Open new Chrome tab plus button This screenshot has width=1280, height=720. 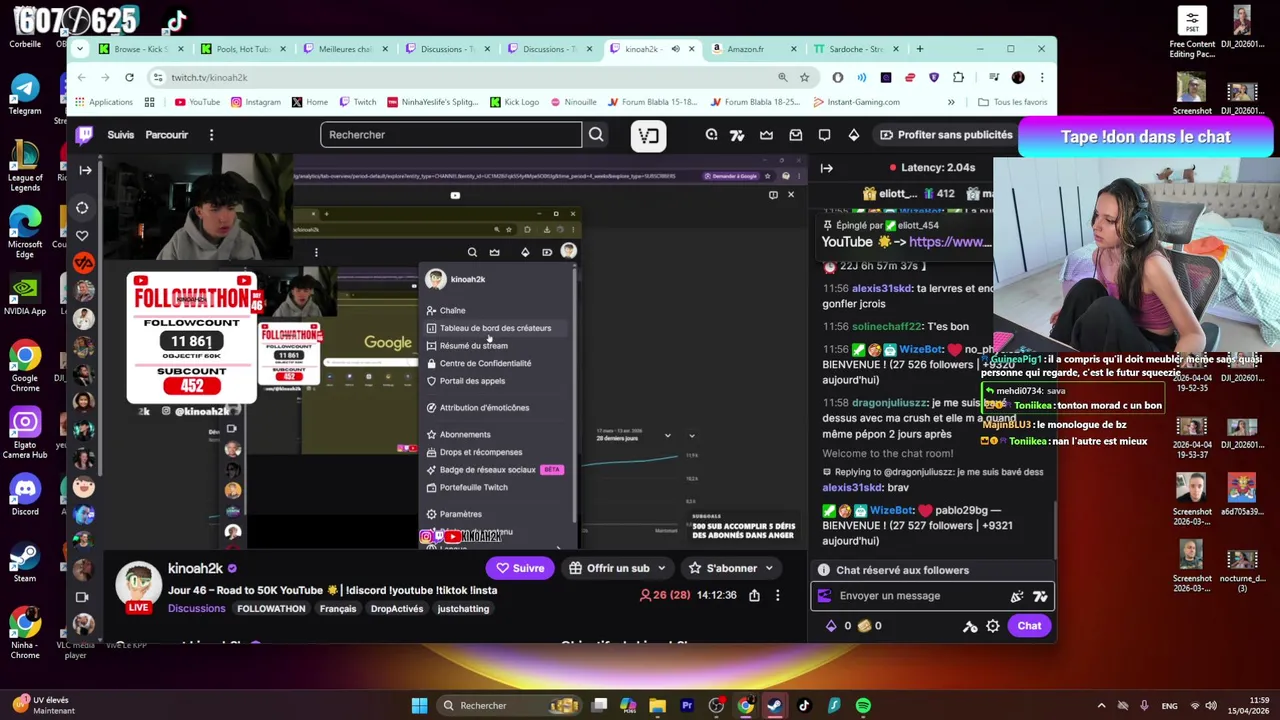[x=920, y=49]
